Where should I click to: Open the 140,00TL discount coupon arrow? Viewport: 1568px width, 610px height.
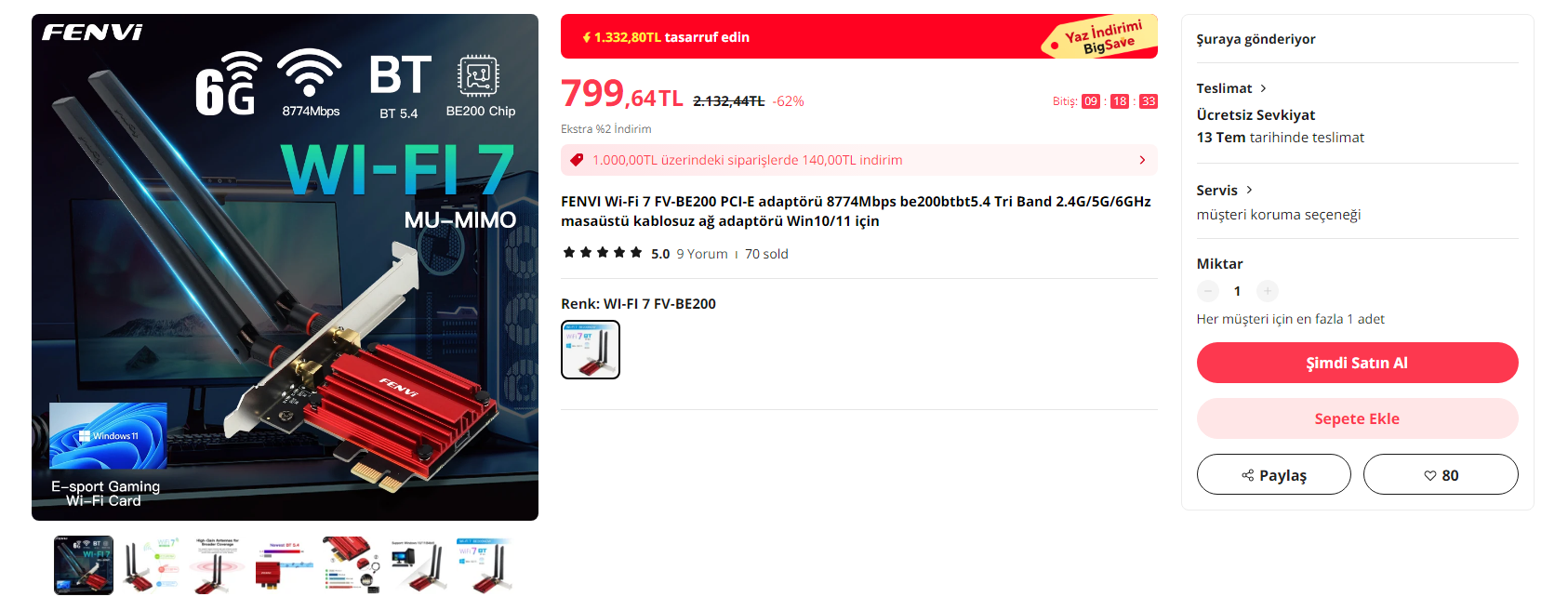pyautogui.click(x=1142, y=160)
